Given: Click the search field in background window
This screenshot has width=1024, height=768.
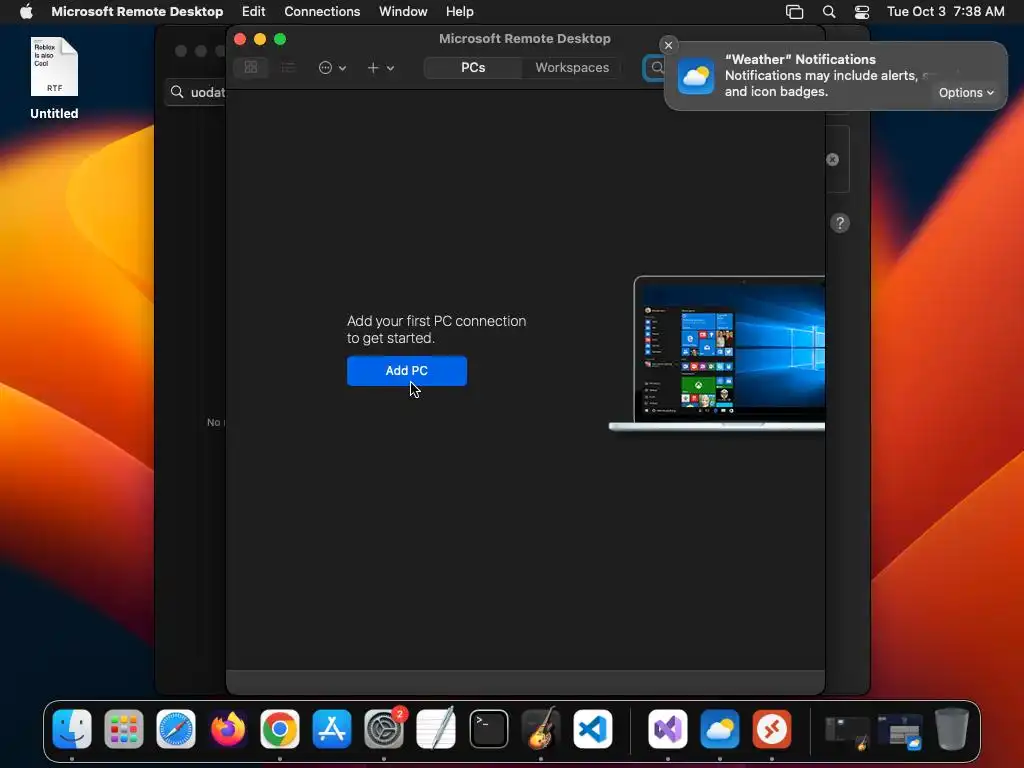Looking at the screenshot, I should point(196,92).
